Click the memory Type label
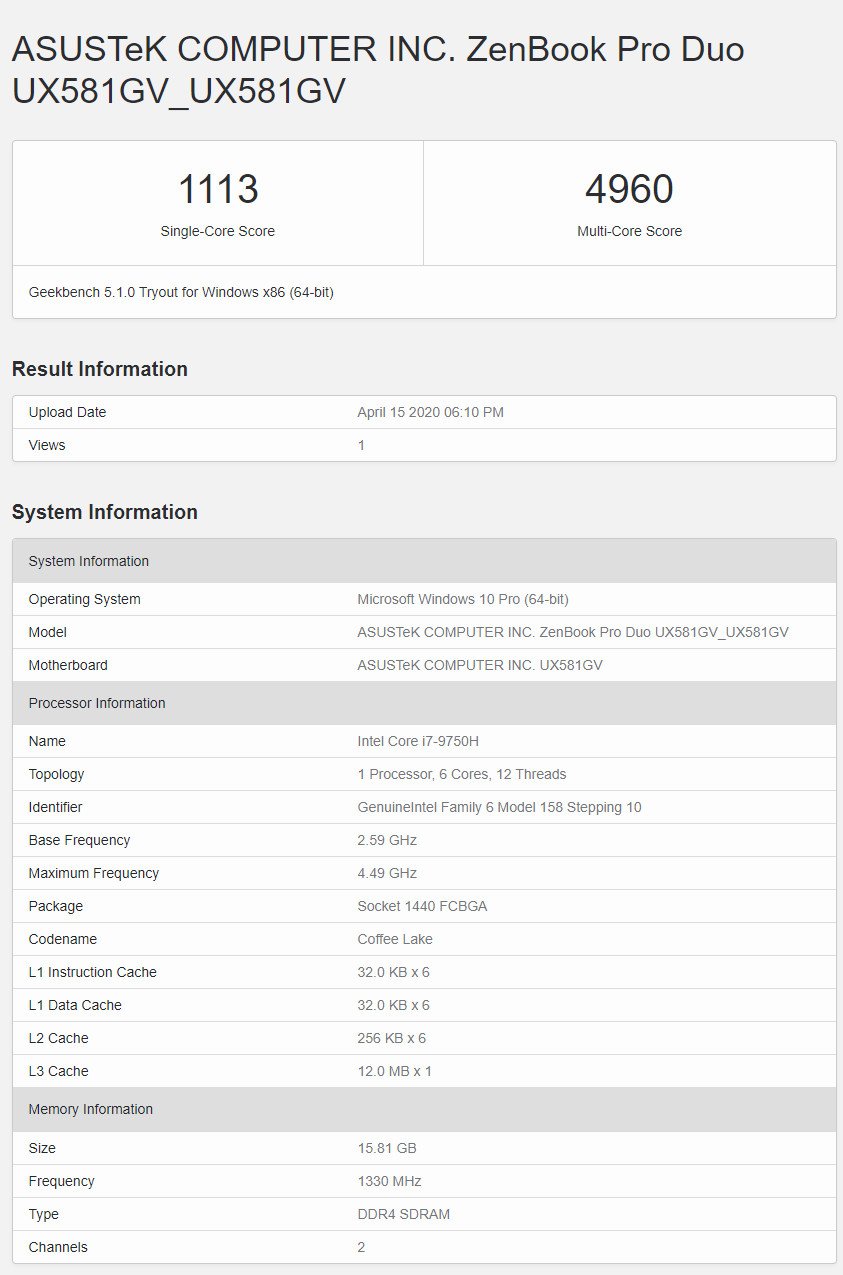This screenshot has width=843, height=1275. point(44,1214)
